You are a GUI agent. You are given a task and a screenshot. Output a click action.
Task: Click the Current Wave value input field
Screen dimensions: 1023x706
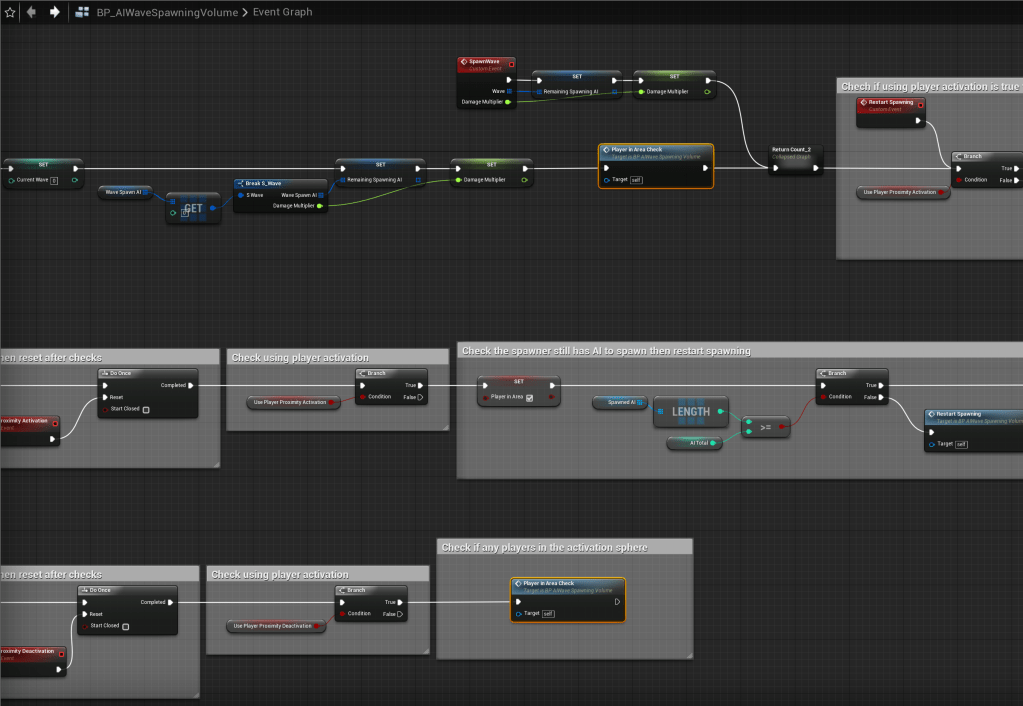[54, 181]
